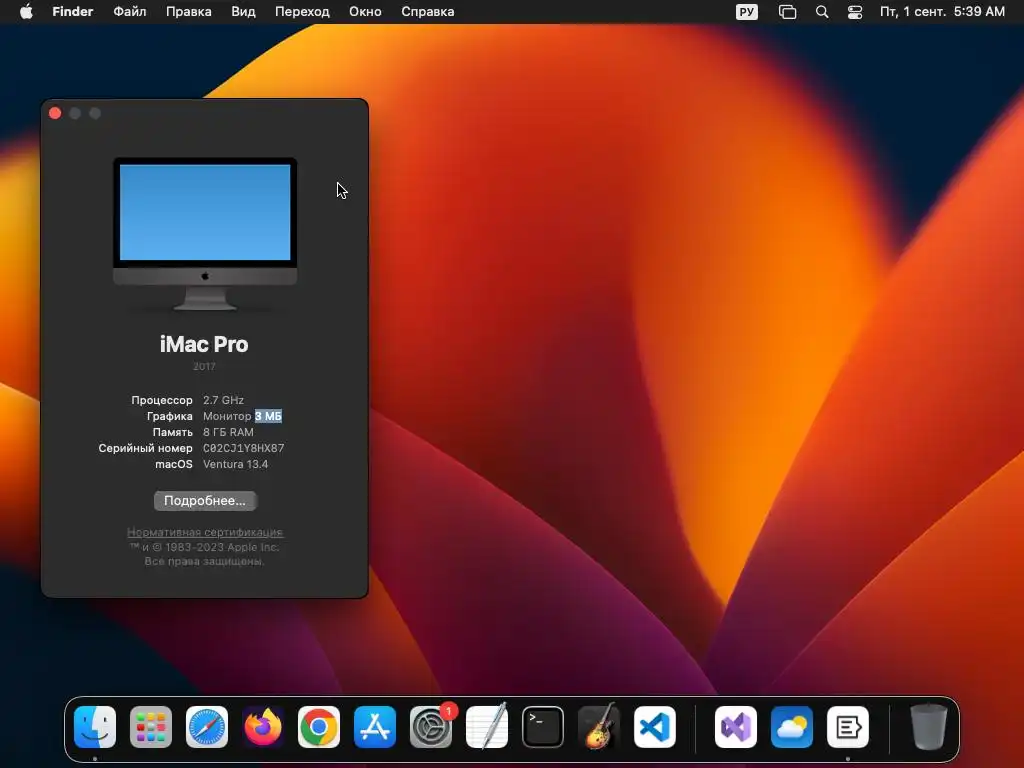Viewport: 1024px width, 768px height.
Task: Launch Safari from the Dock
Action: (207, 727)
